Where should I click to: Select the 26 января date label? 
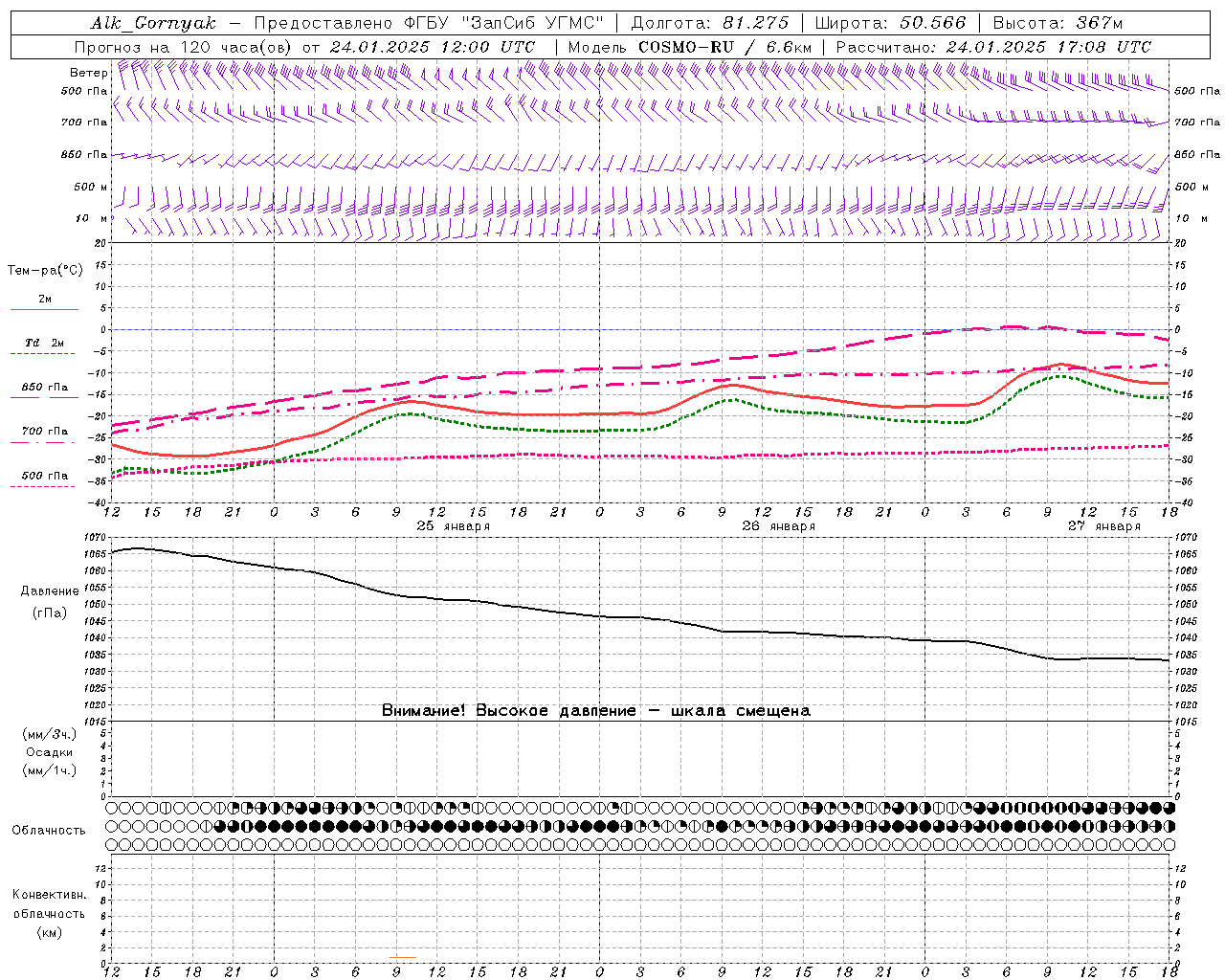click(779, 525)
